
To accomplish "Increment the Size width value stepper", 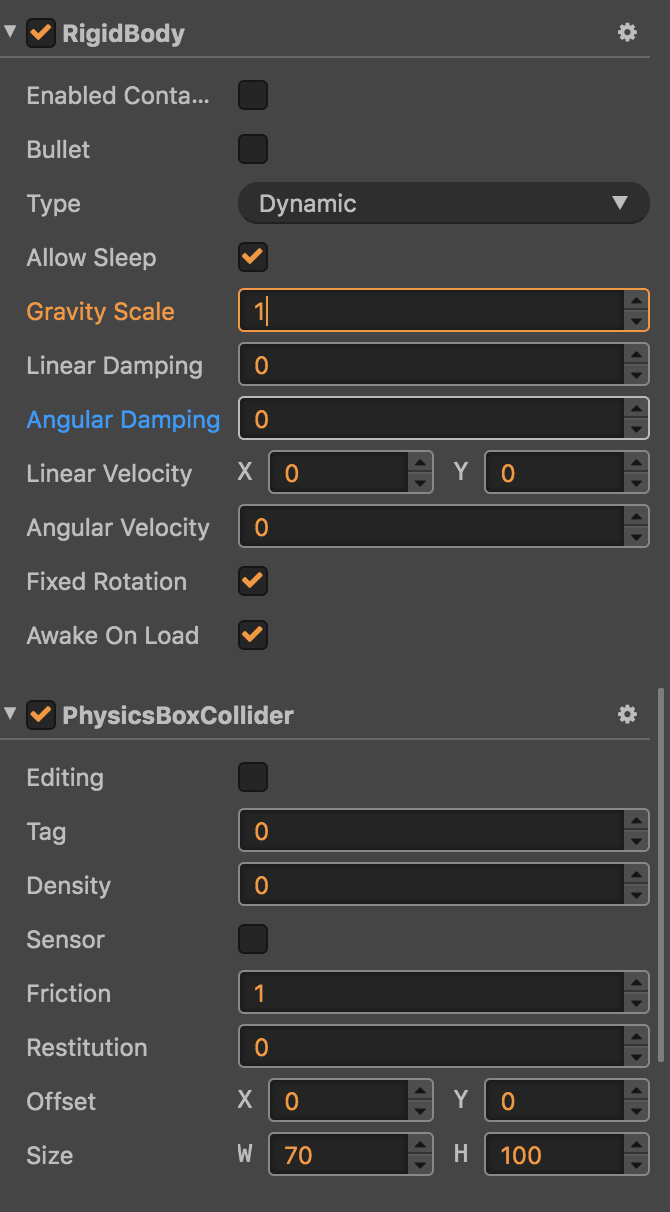I will tap(421, 1146).
